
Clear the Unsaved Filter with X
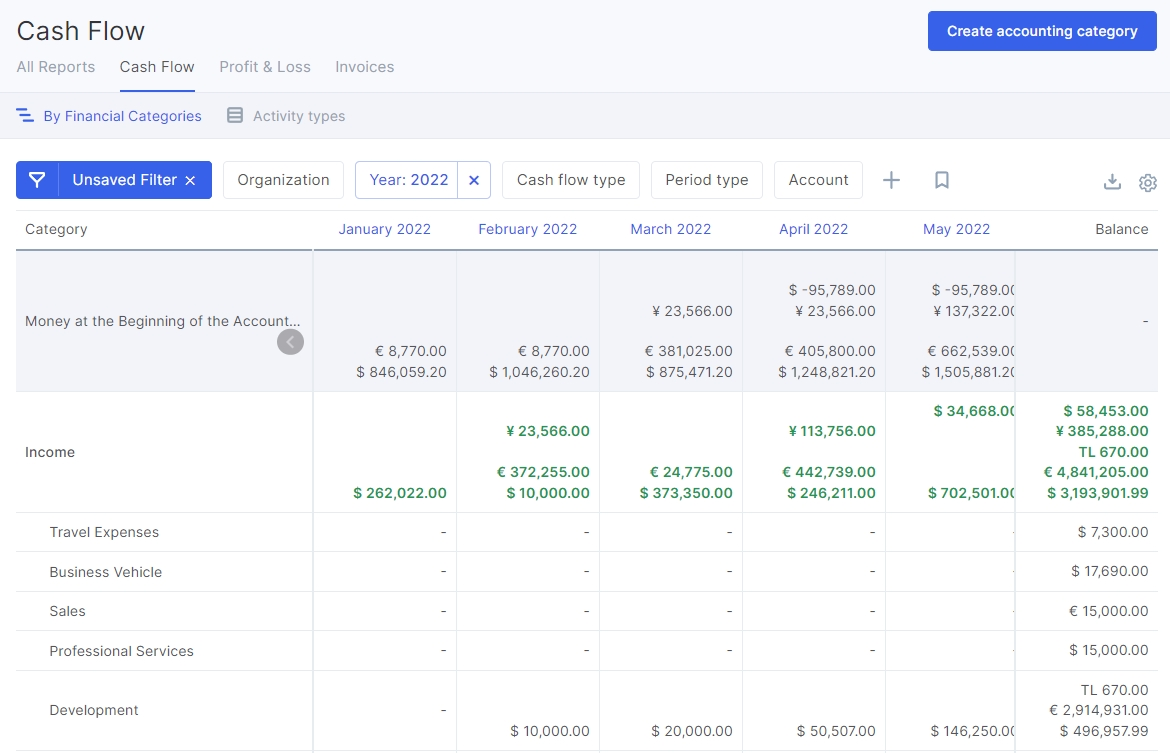pyautogui.click(x=190, y=181)
